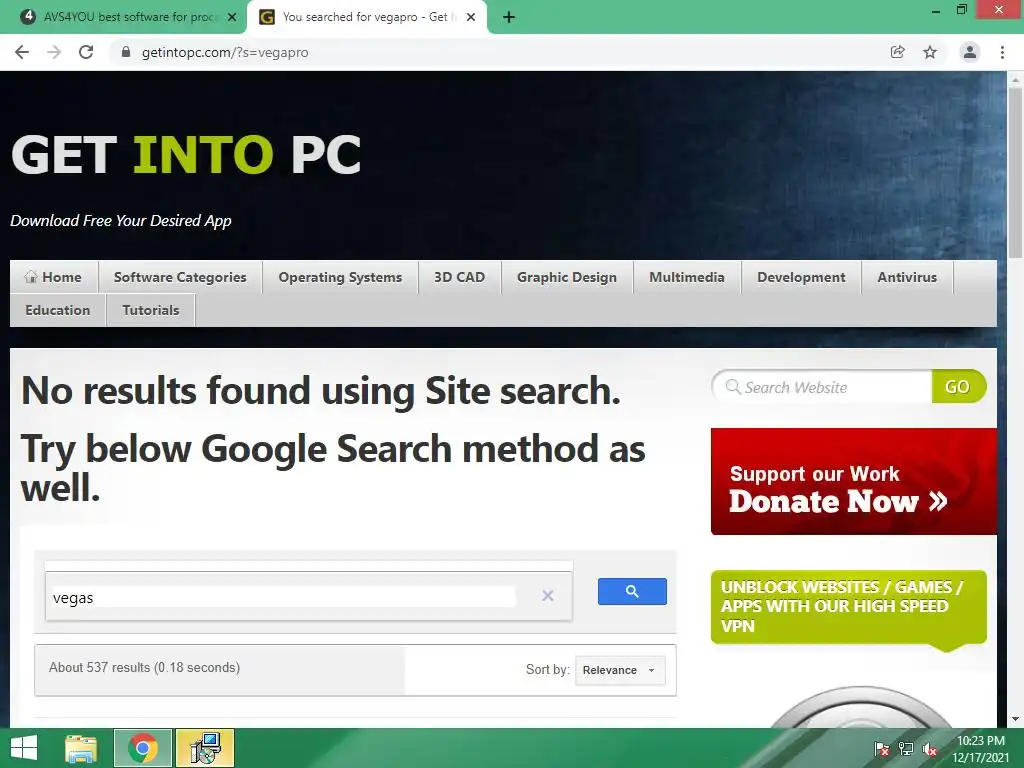Open Education menu item
This screenshot has height=768, width=1024.
tap(57, 310)
